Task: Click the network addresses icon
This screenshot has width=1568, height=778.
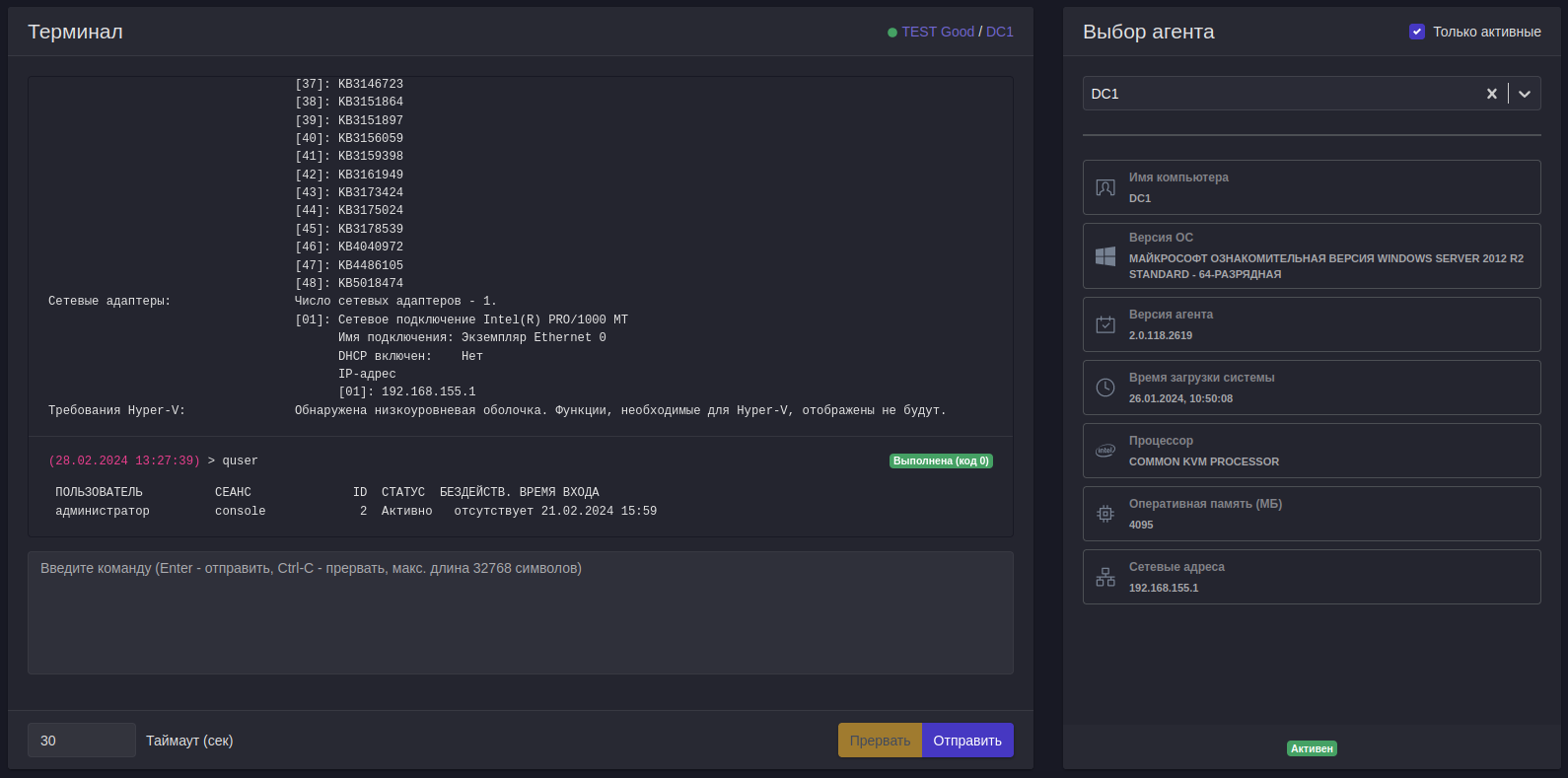Action: coord(1105,577)
